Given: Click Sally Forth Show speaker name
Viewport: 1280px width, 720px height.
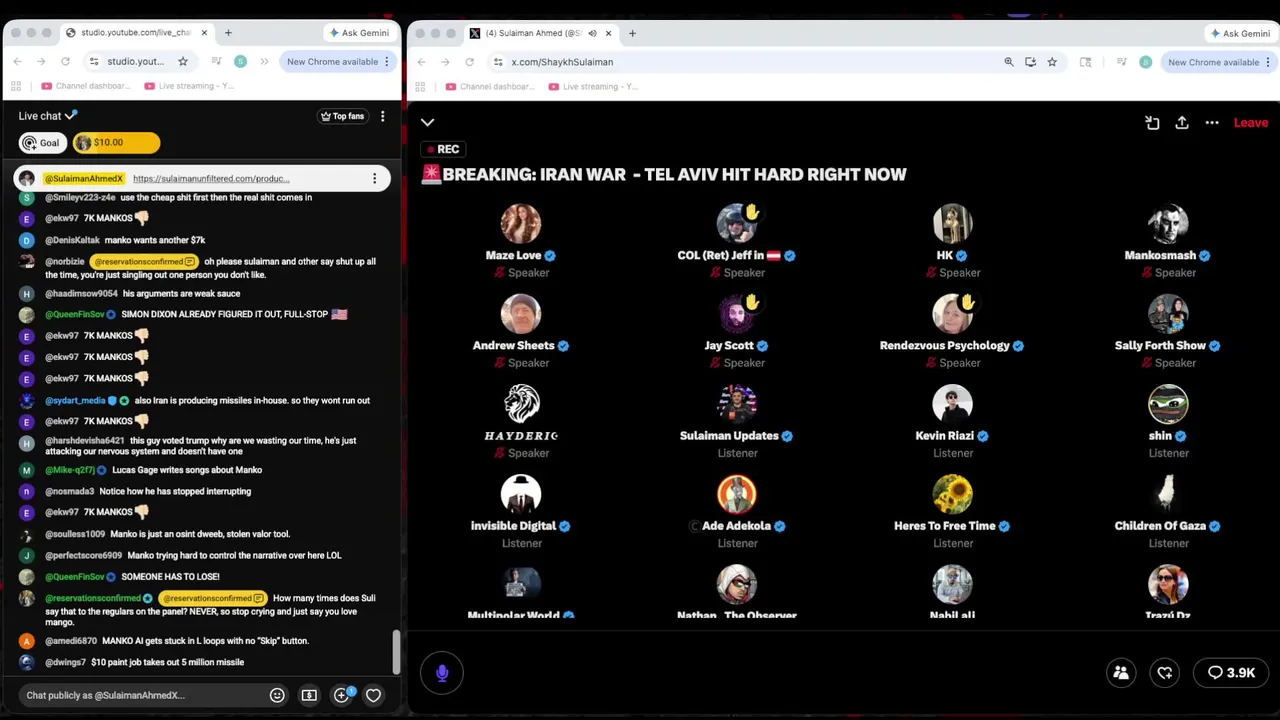Looking at the screenshot, I should [x=1160, y=345].
